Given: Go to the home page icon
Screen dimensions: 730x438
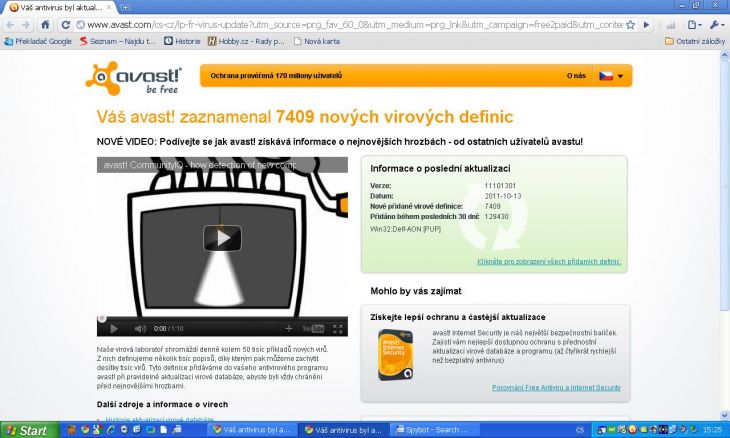Looking at the screenshot, I should pyautogui.click(x=45, y=25).
